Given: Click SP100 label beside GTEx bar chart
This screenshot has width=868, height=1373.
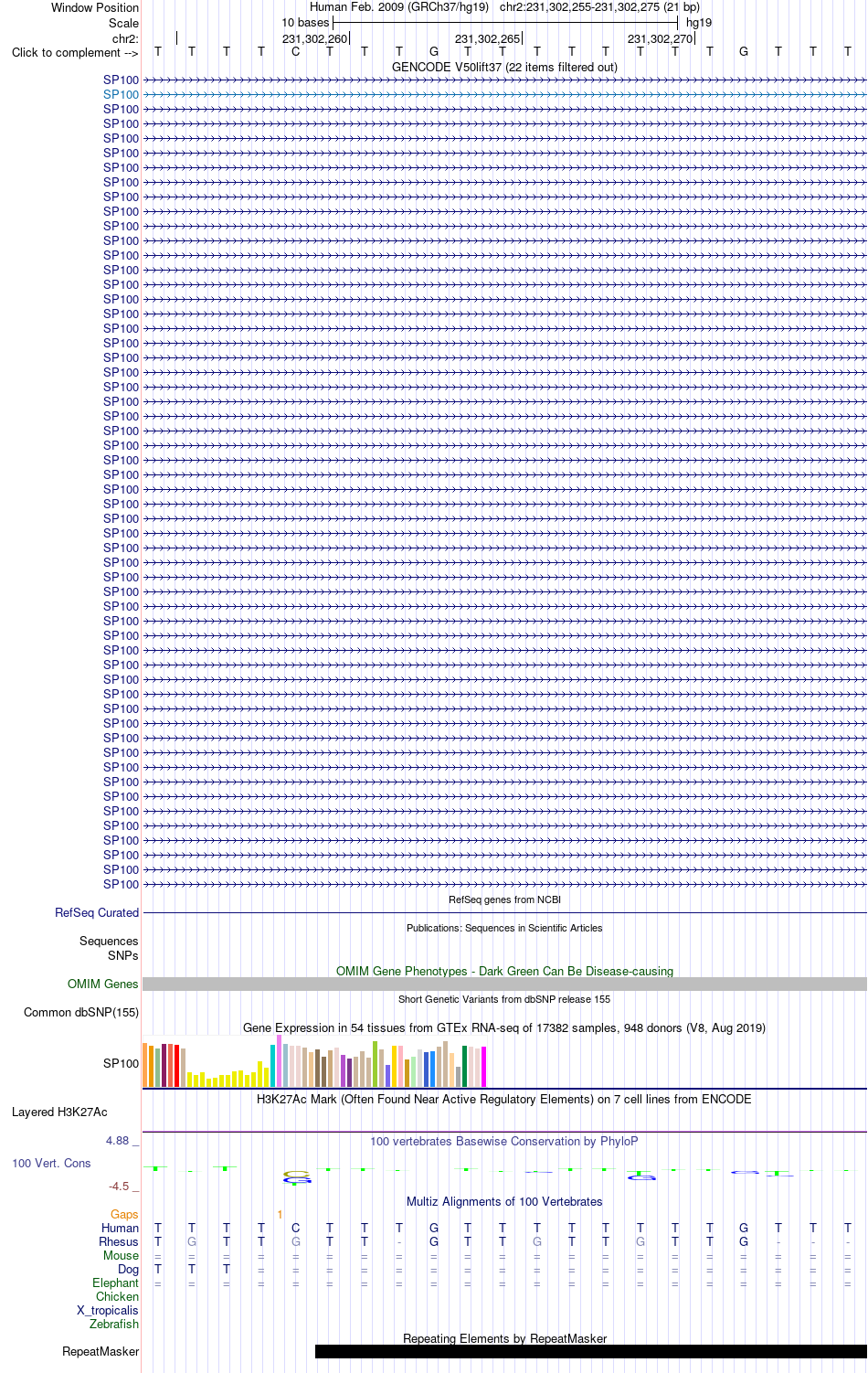Looking at the screenshot, I should [121, 1063].
